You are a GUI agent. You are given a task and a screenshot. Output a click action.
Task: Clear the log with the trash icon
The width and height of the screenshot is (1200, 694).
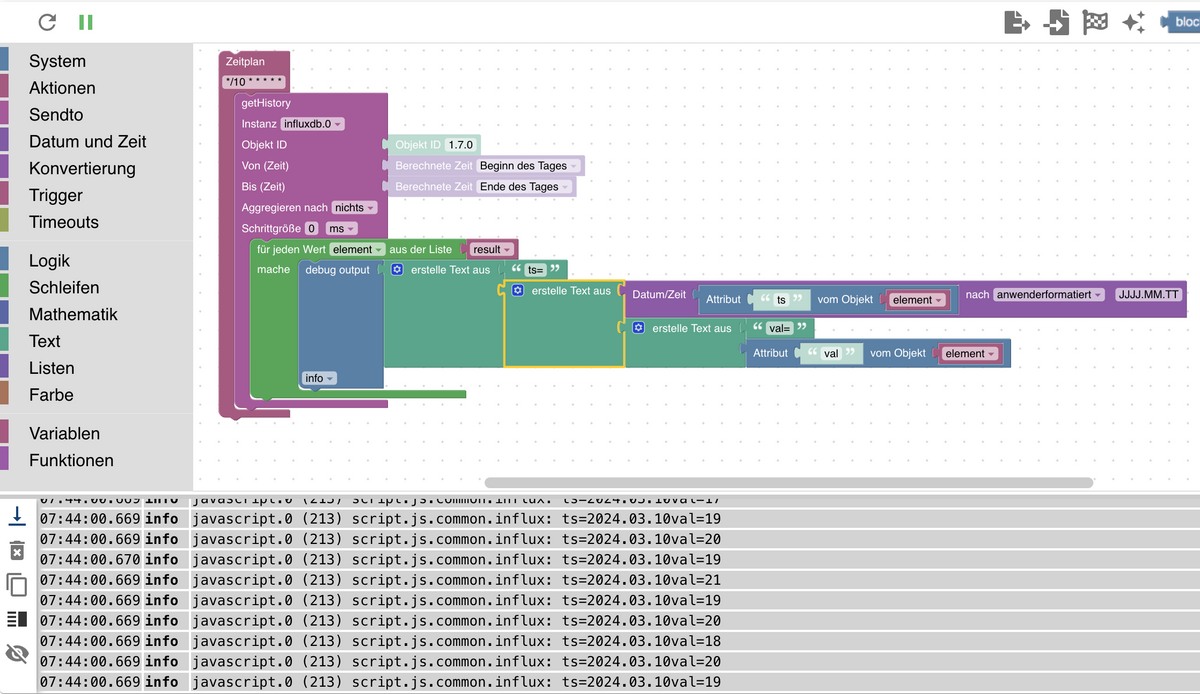tap(17, 550)
